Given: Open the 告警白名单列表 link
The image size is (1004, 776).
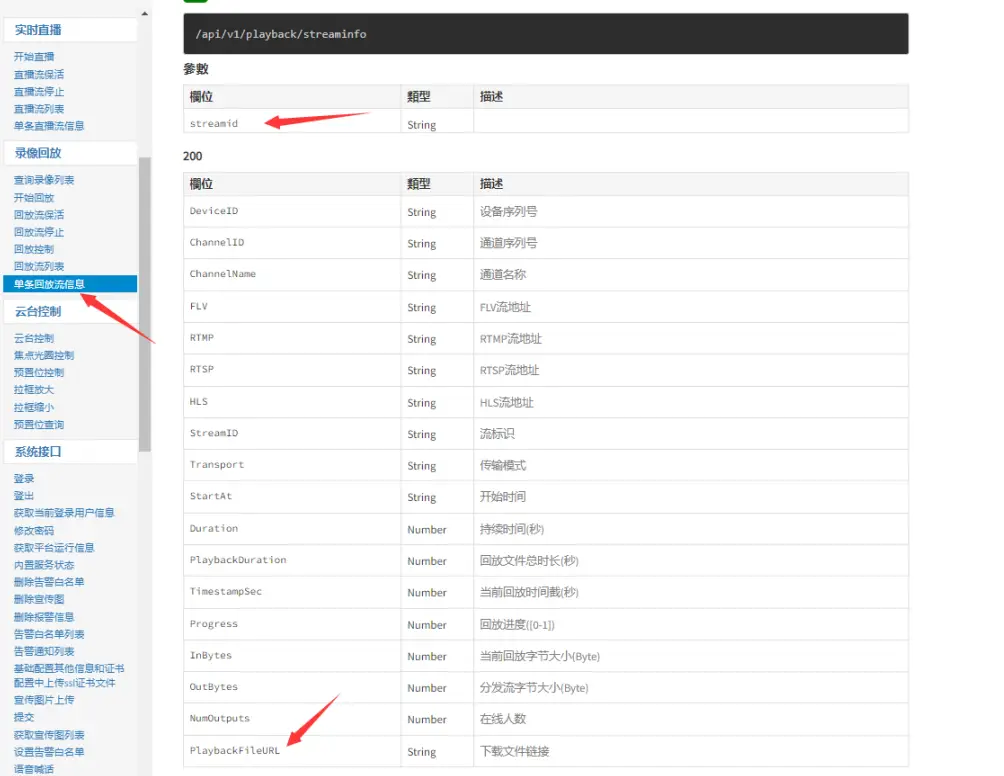Looking at the screenshot, I should coord(49,635).
